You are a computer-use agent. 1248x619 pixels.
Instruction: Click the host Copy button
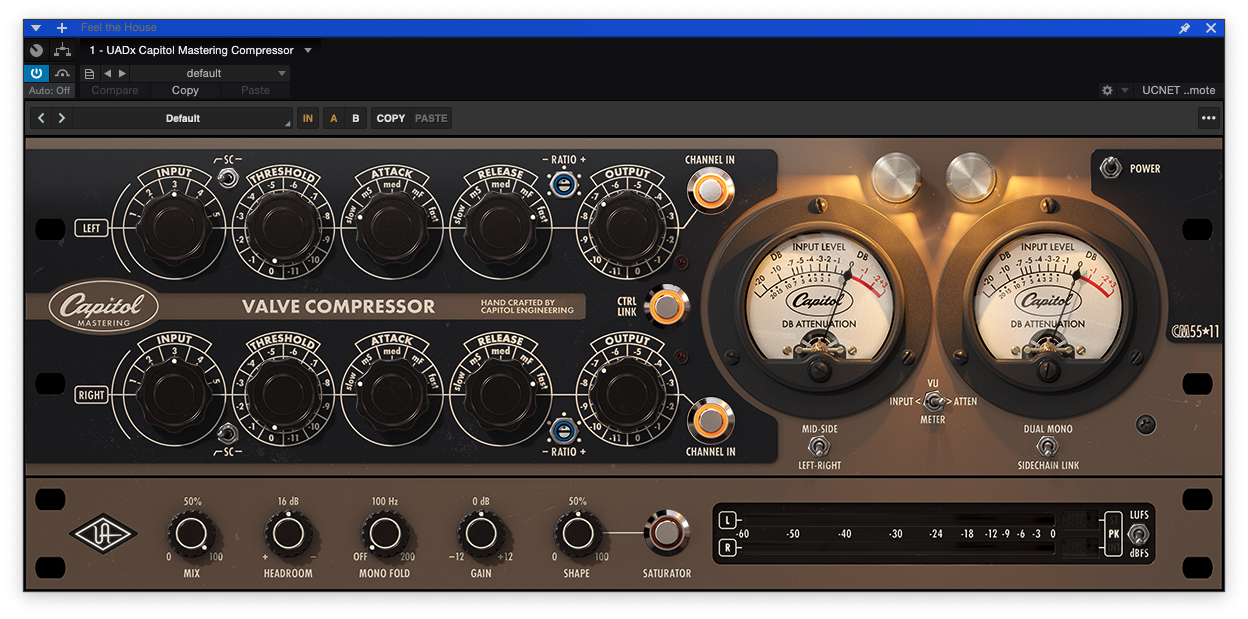185,90
